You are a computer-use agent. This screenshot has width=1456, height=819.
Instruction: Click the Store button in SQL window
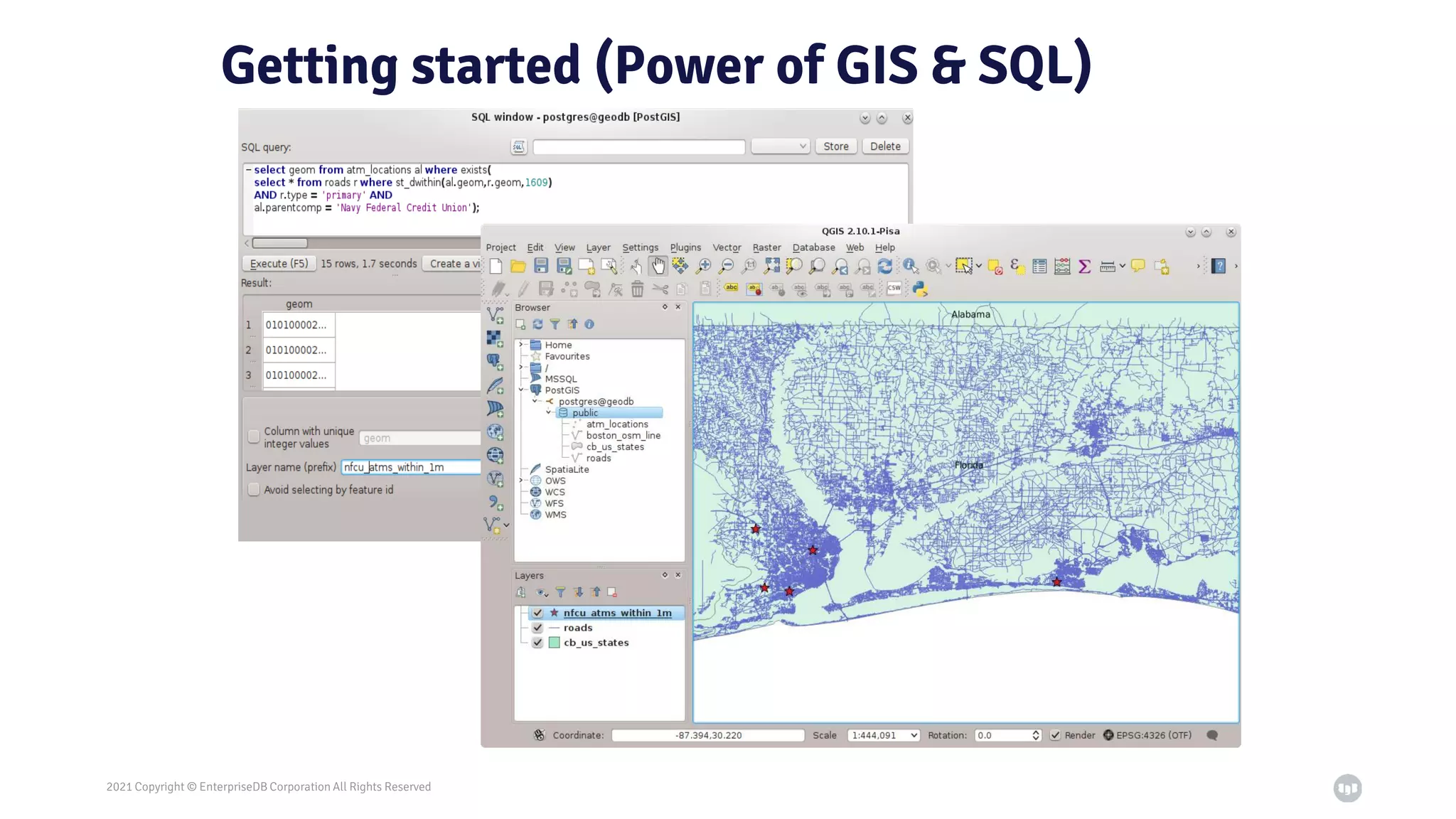coord(836,146)
